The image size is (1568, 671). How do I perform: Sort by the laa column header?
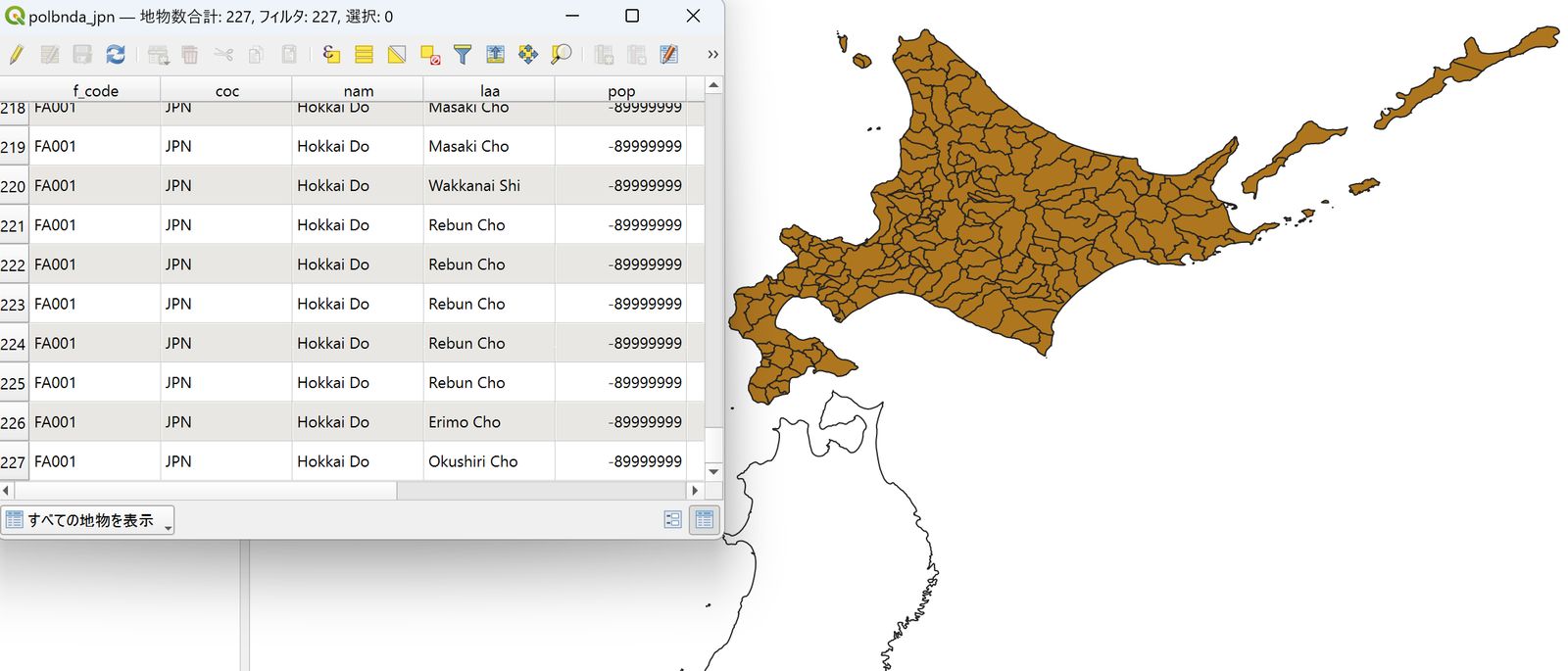(x=489, y=90)
